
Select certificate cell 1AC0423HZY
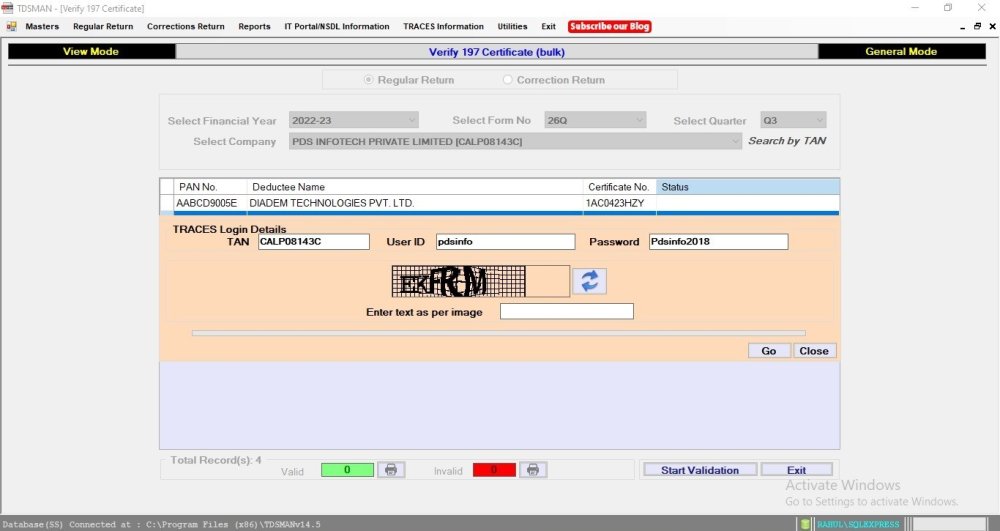(619, 203)
